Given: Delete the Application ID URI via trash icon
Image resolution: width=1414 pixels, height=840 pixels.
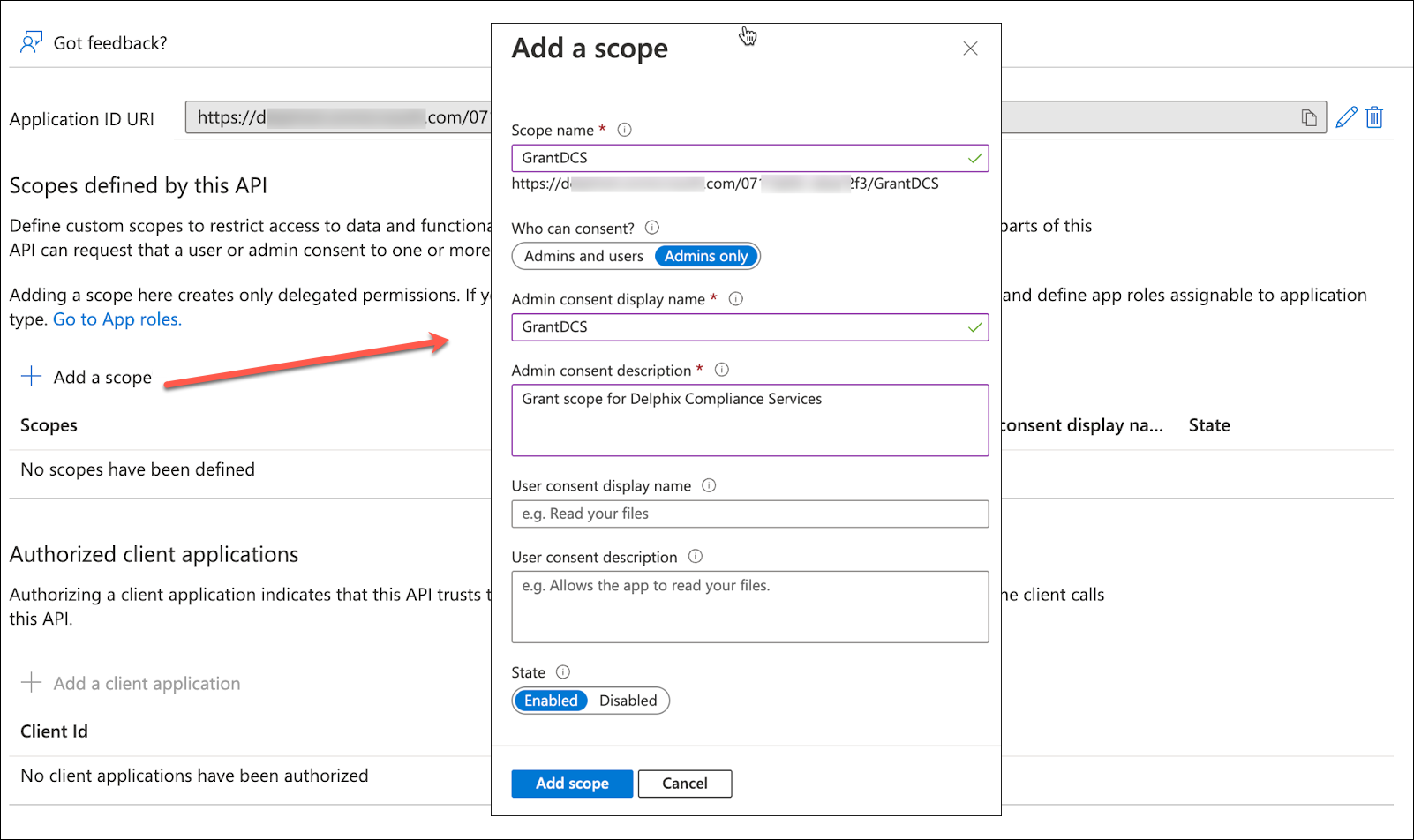Looking at the screenshot, I should click(x=1374, y=117).
